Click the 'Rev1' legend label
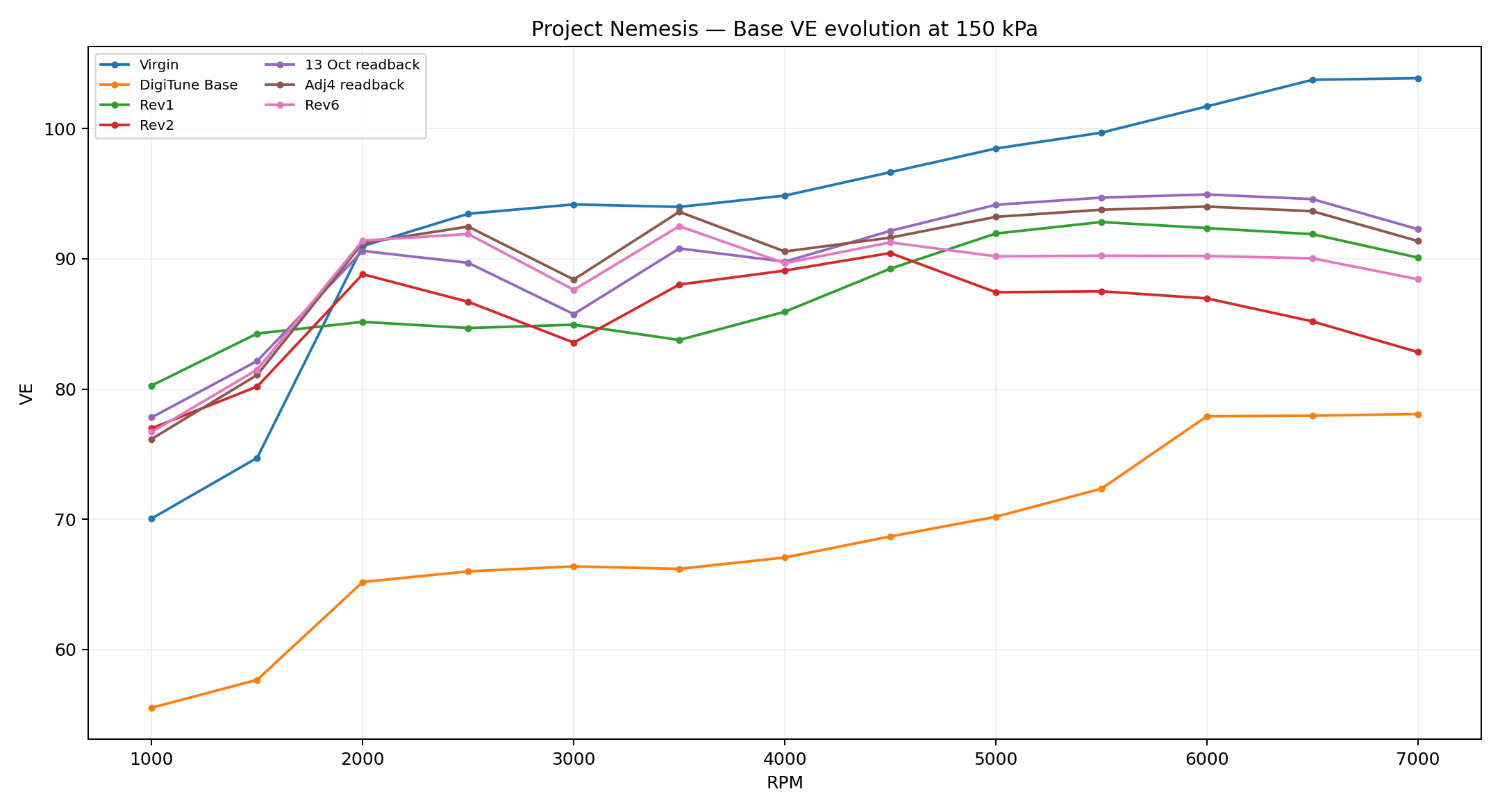1500x812 pixels. pyautogui.click(x=156, y=105)
